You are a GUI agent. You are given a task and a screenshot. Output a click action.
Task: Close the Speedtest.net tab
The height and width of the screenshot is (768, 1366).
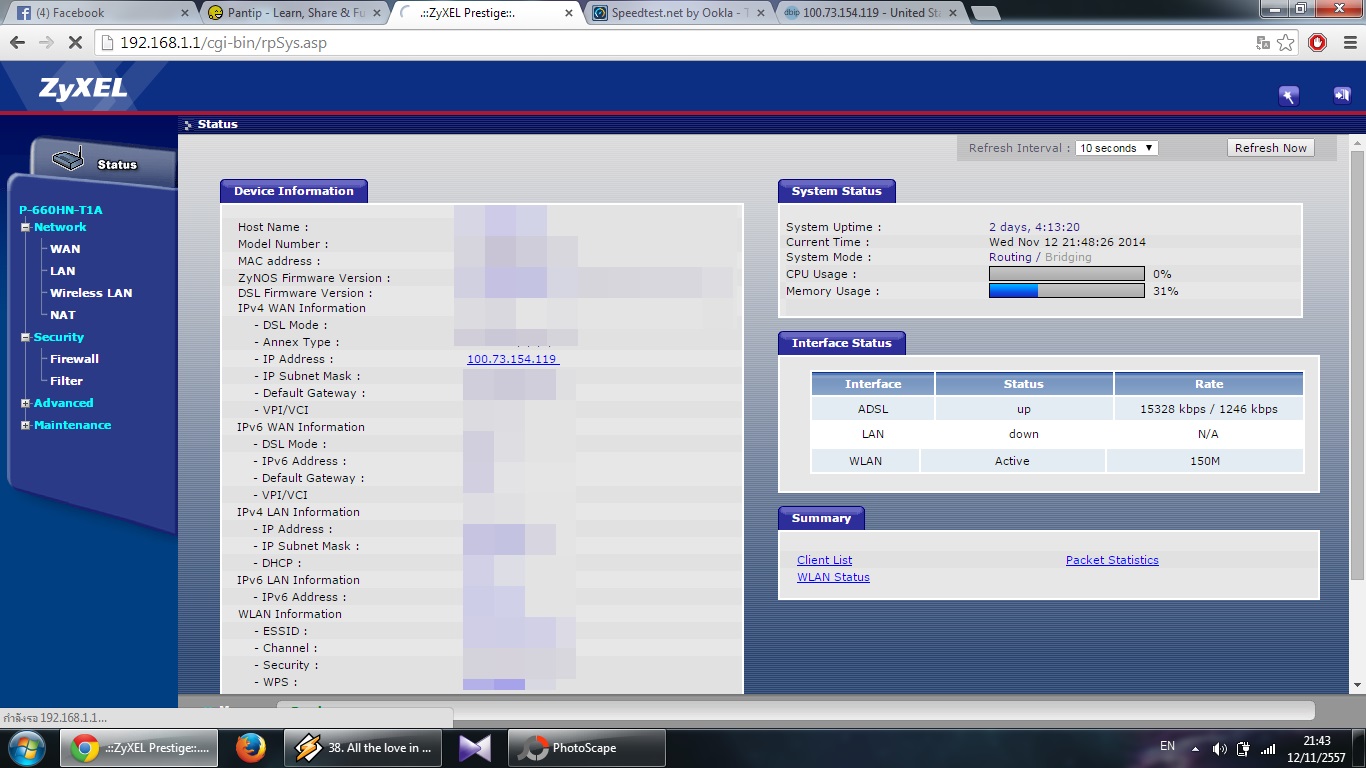point(761,13)
